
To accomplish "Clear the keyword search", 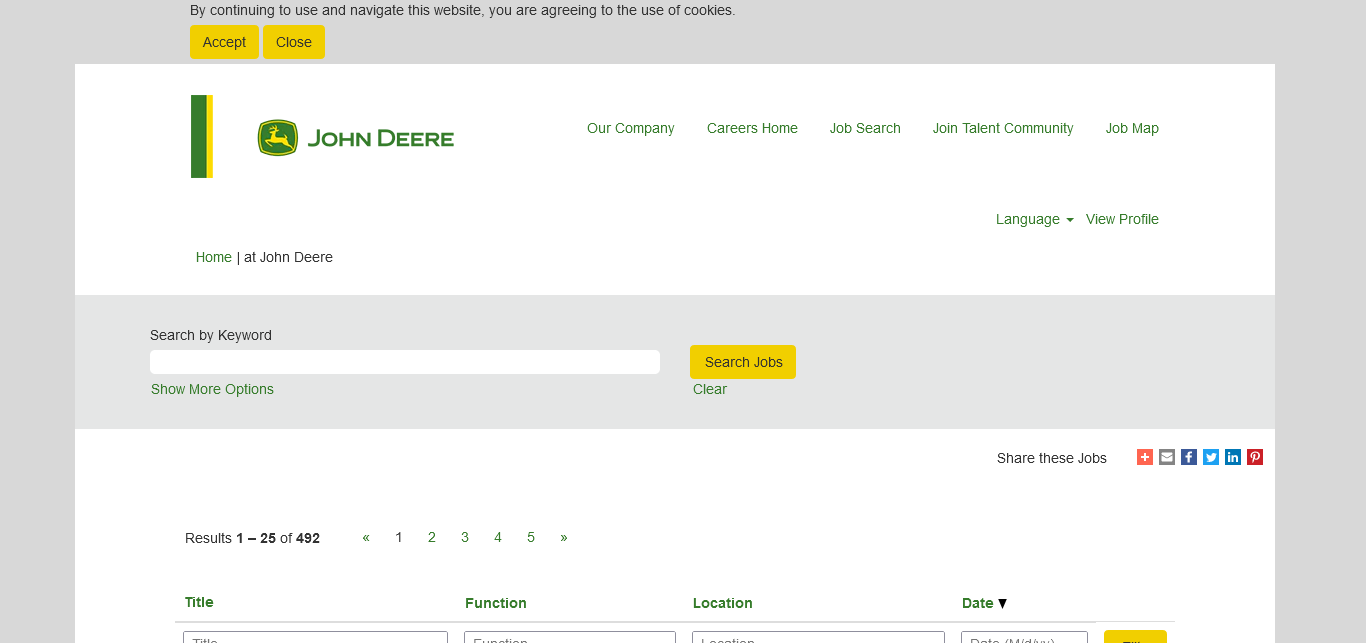I will (710, 389).
